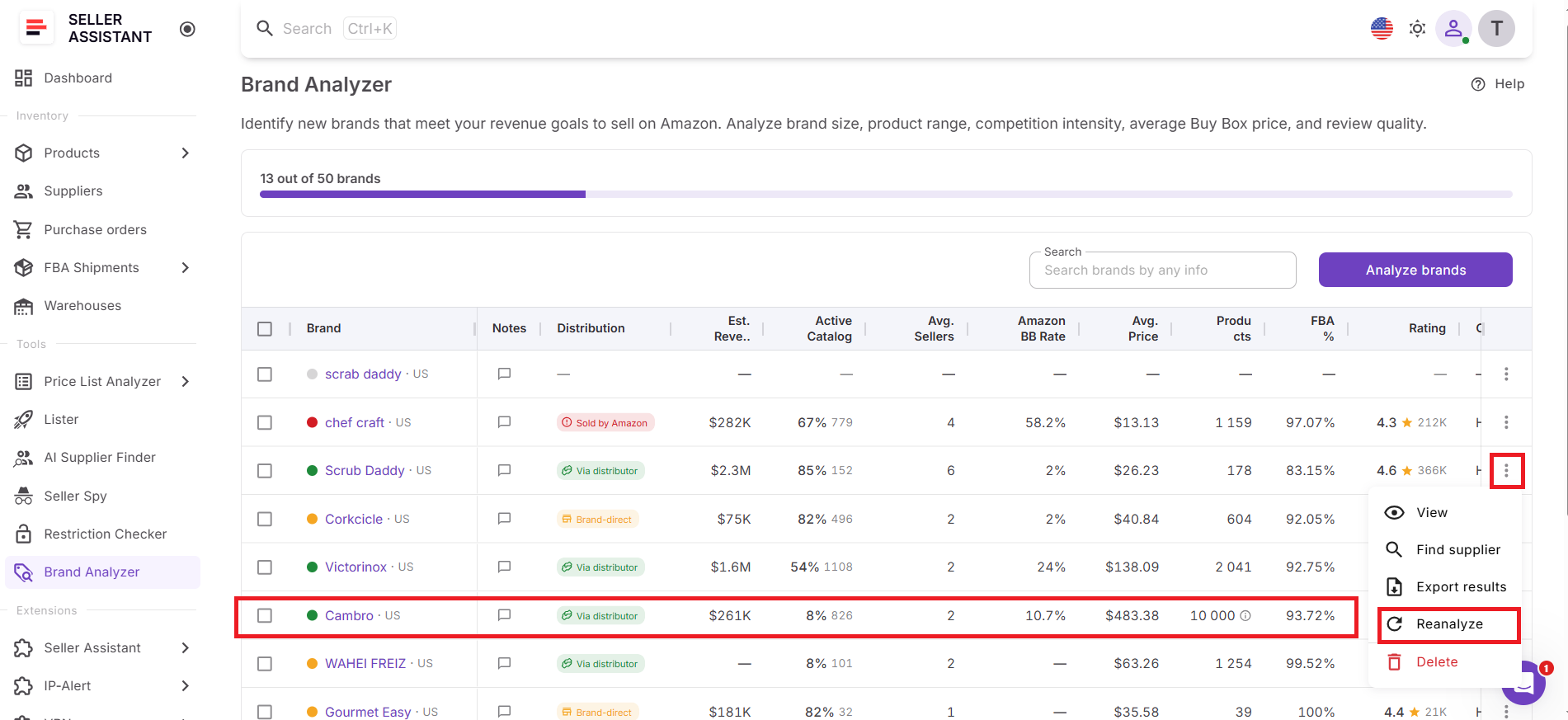Screen dimensions: 1568x720
Task: Click the 13 out of 50 brands progress bar
Action: click(x=886, y=195)
